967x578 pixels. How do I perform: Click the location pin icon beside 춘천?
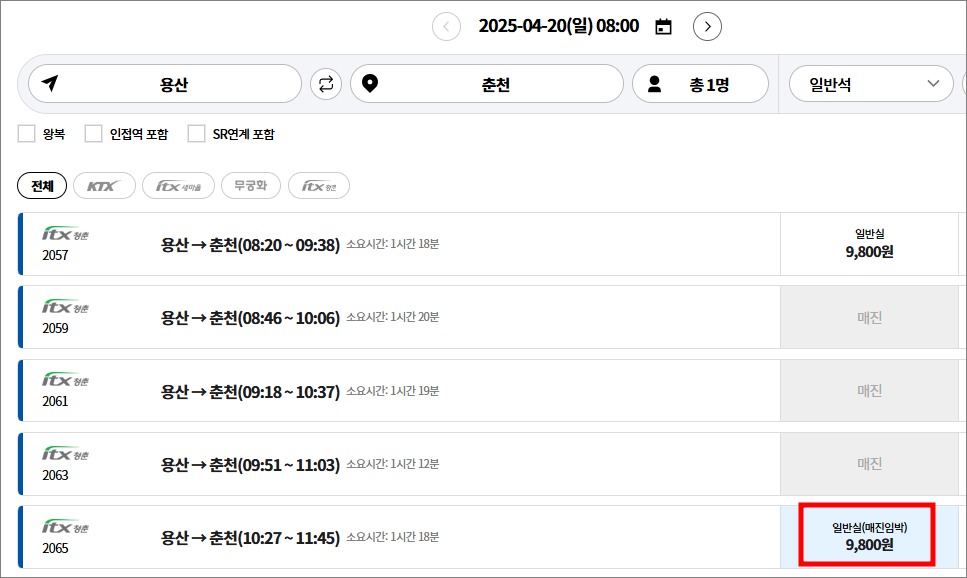(x=371, y=83)
